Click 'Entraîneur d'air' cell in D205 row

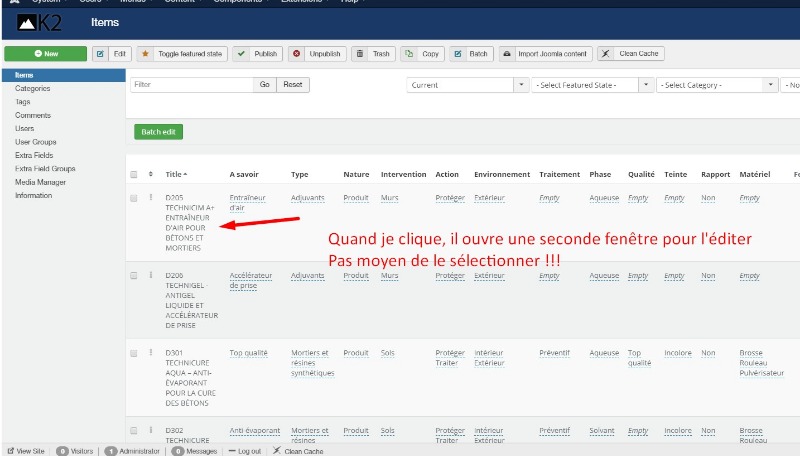coord(247,202)
